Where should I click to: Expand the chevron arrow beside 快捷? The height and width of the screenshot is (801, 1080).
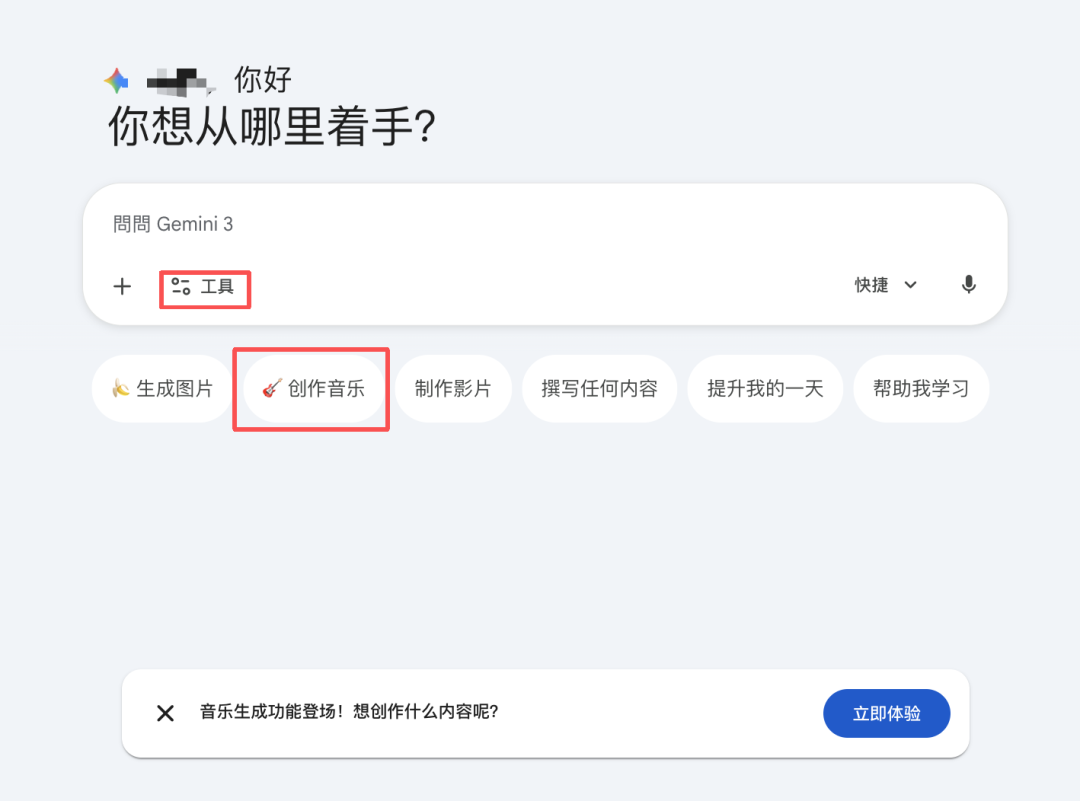click(x=911, y=285)
